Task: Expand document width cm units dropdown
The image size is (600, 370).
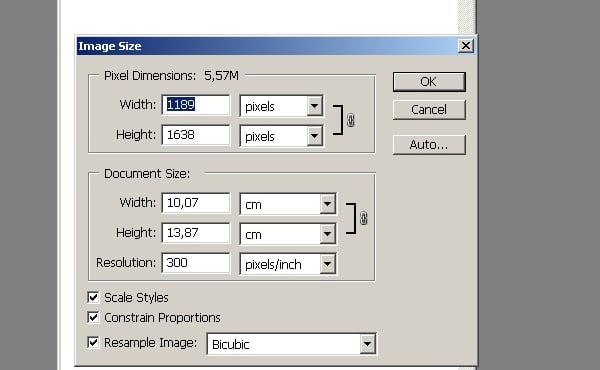Action: [x=288, y=204]
